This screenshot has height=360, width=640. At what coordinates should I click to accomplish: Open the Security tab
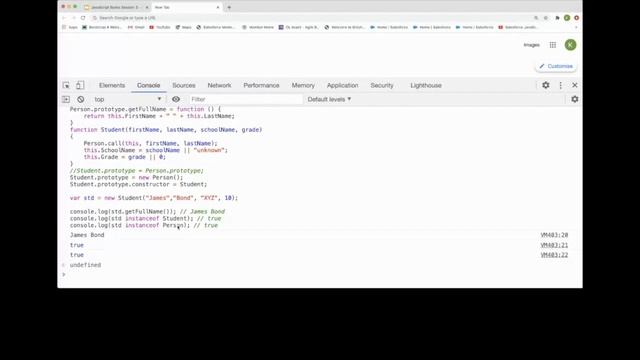pyautogui.click(x=382, y=85)
